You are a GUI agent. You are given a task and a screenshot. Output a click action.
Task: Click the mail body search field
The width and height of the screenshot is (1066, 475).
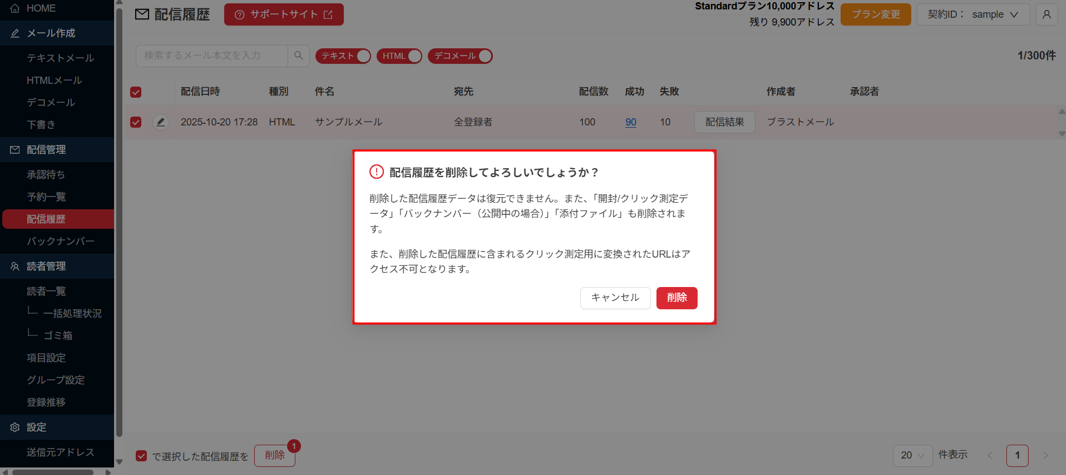pyautogui.click(x=212, y=56)
